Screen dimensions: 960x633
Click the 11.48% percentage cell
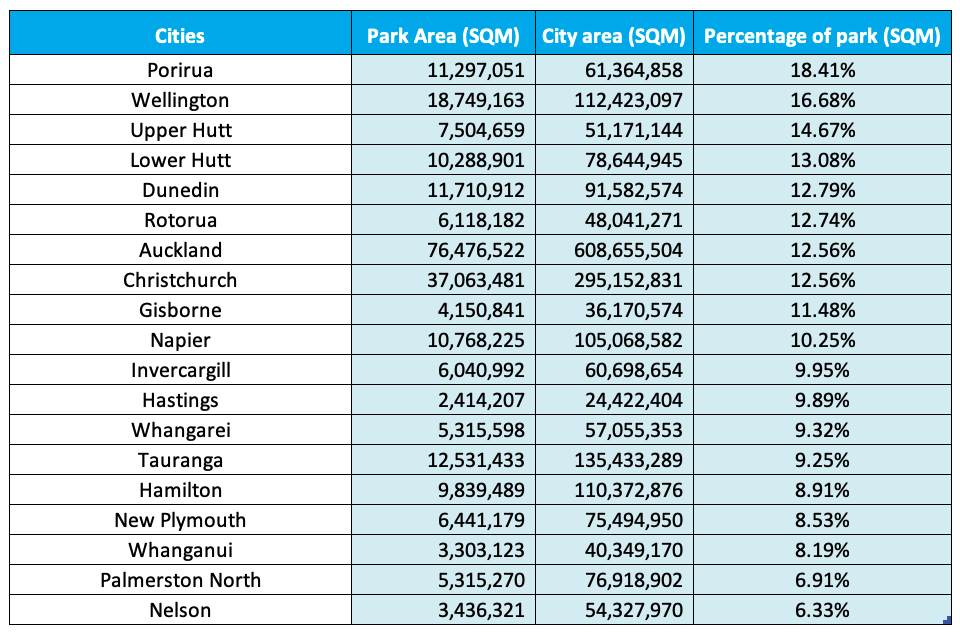pos(822,310)
